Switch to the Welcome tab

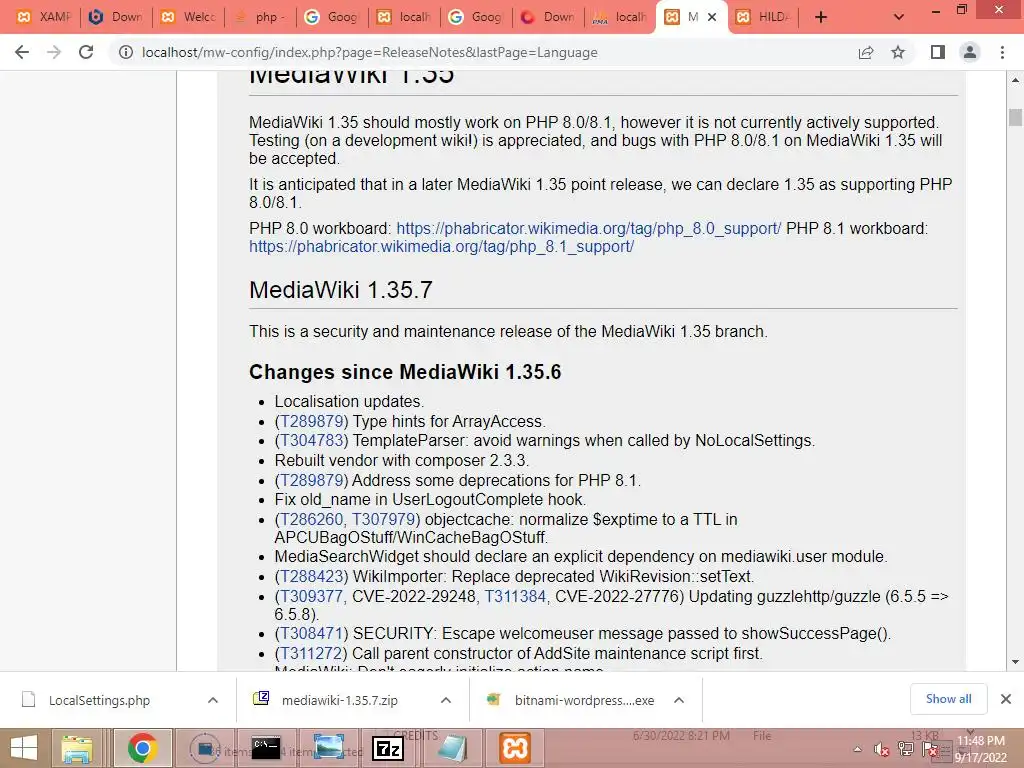point(188,17)
